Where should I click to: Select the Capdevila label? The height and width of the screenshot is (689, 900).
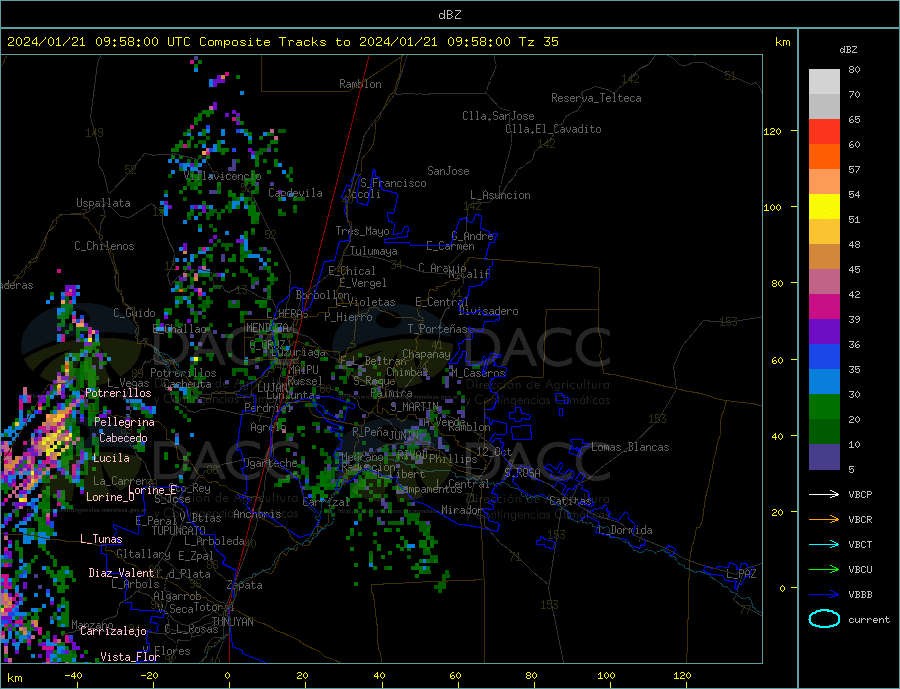click(296, 193)
